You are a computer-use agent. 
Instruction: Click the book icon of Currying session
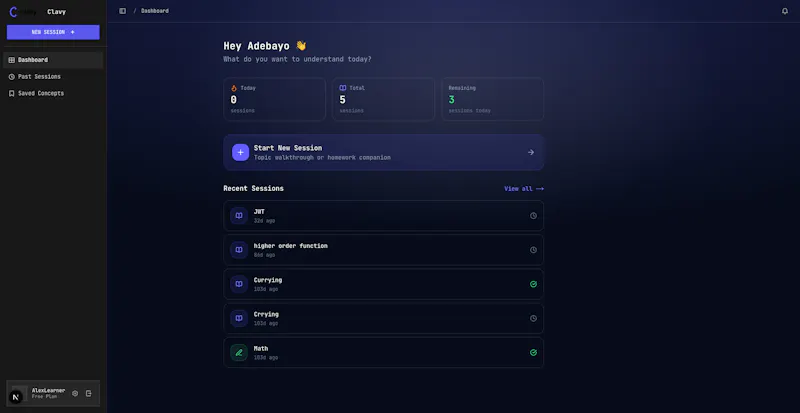coord(239,284)
